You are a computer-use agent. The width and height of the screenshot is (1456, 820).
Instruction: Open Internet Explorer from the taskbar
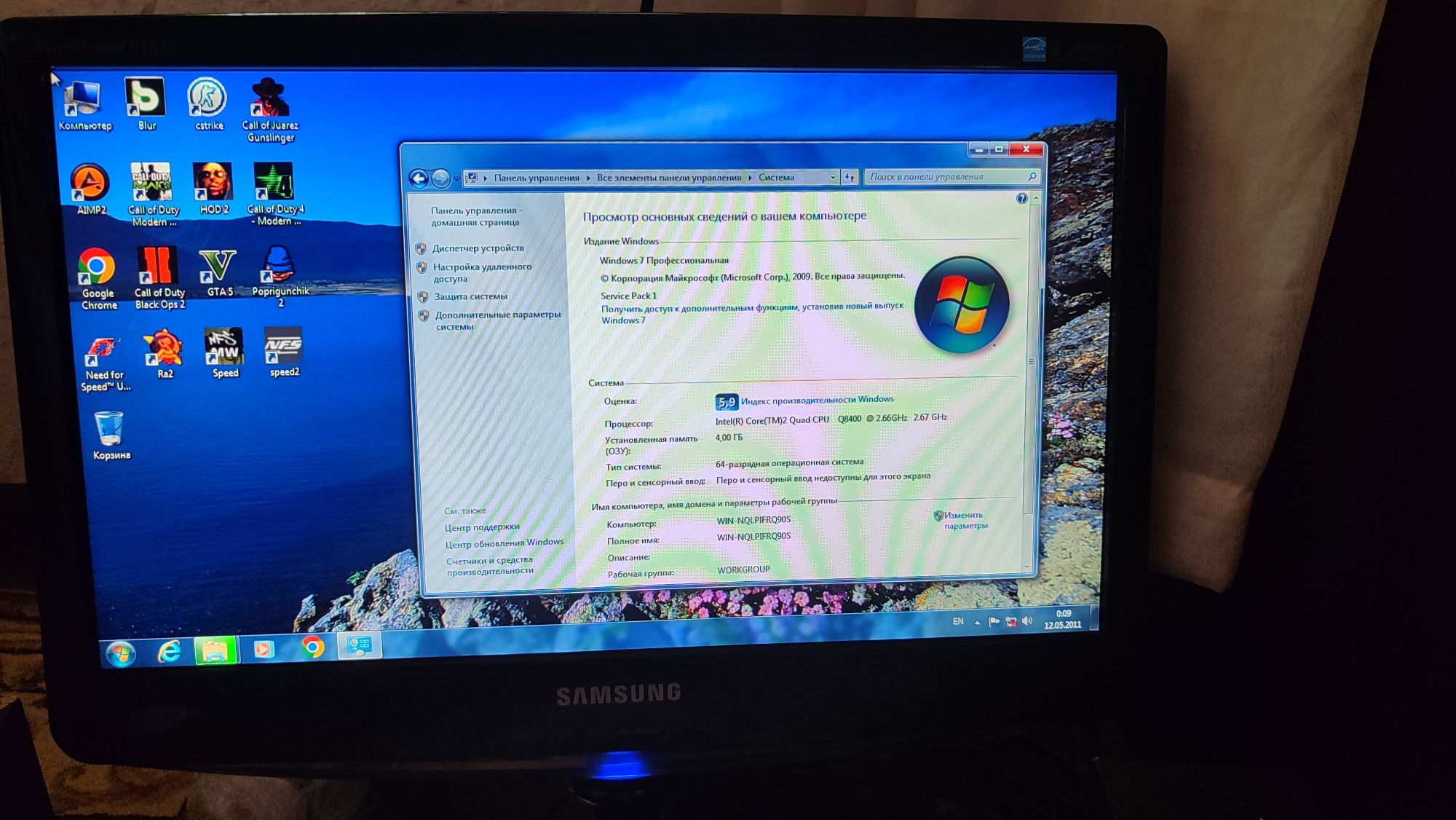(x=170, y=650)
